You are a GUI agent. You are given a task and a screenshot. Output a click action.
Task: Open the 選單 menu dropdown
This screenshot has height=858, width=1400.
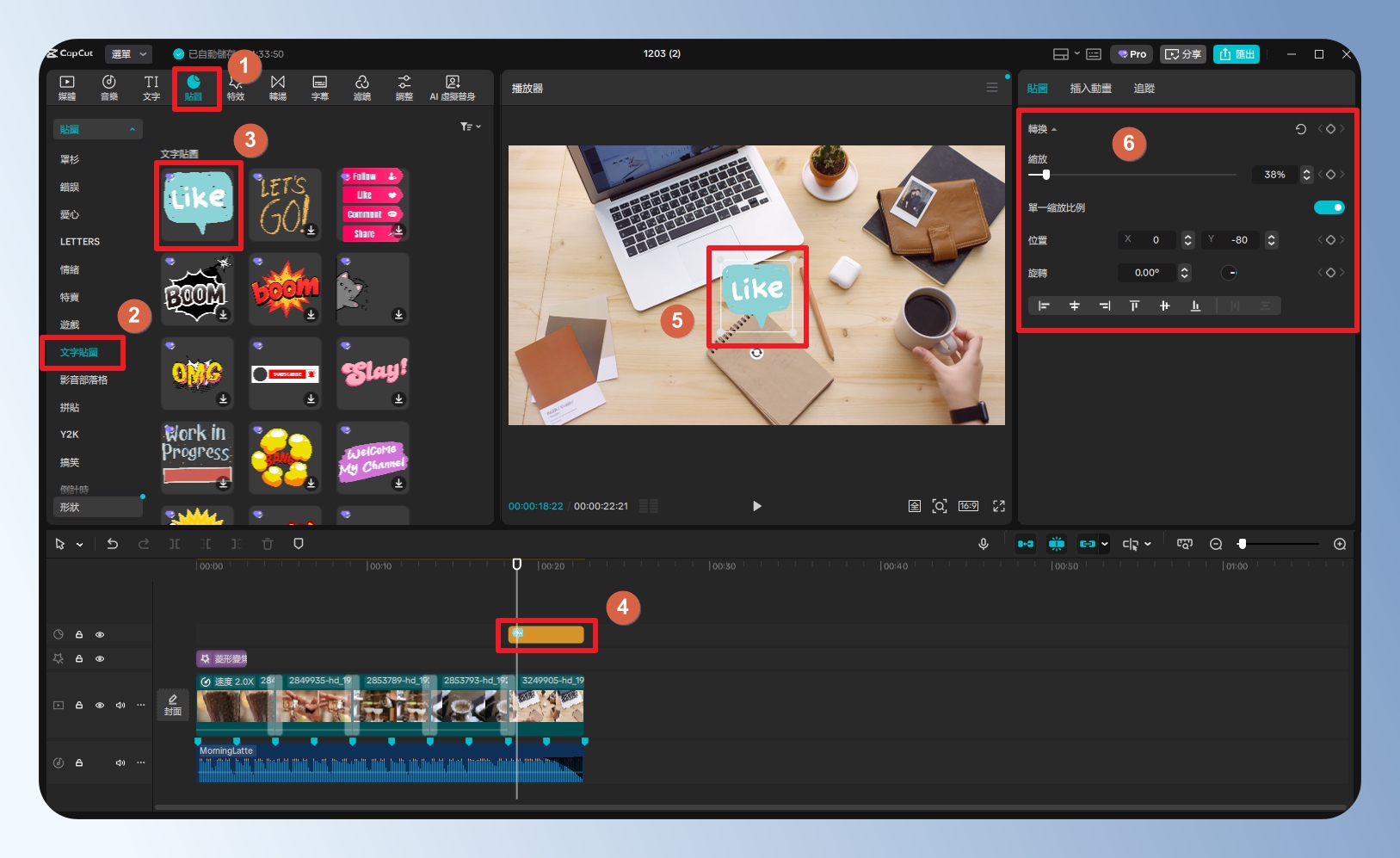pos(128,54)
